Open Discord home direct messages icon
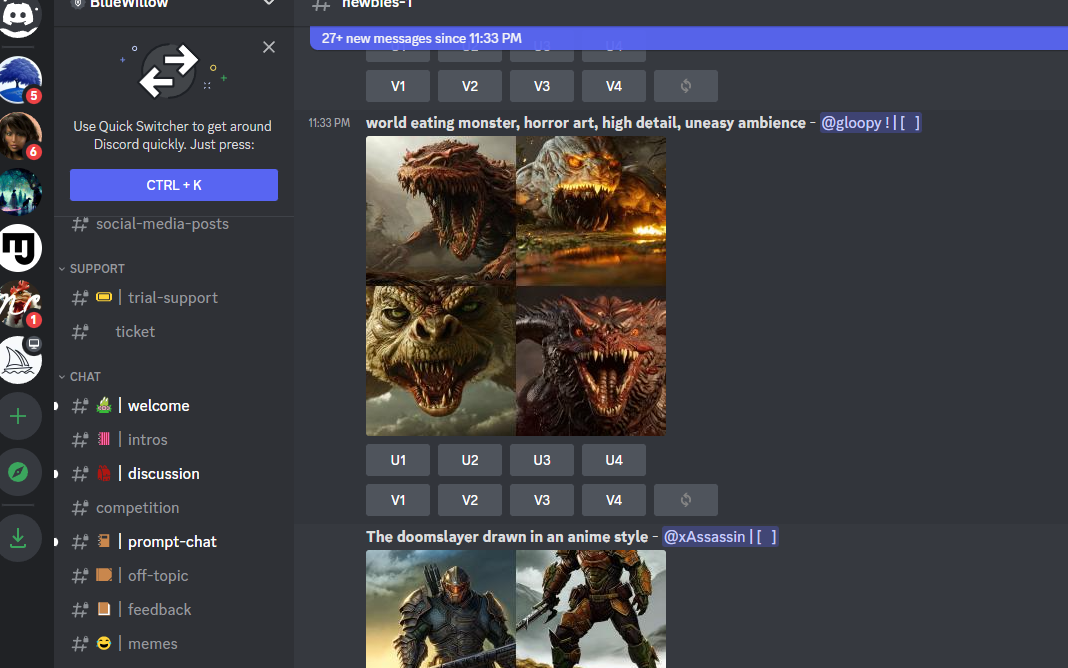This screenshot has height=668, width=1068. pos(20,15)
